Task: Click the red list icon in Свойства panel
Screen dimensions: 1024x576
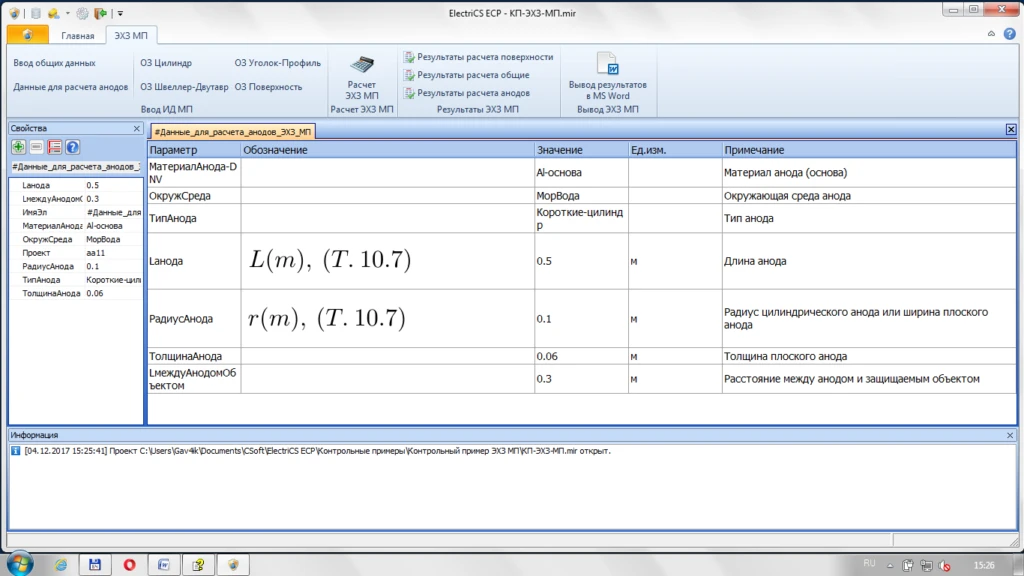Action: tap(55, 147)
